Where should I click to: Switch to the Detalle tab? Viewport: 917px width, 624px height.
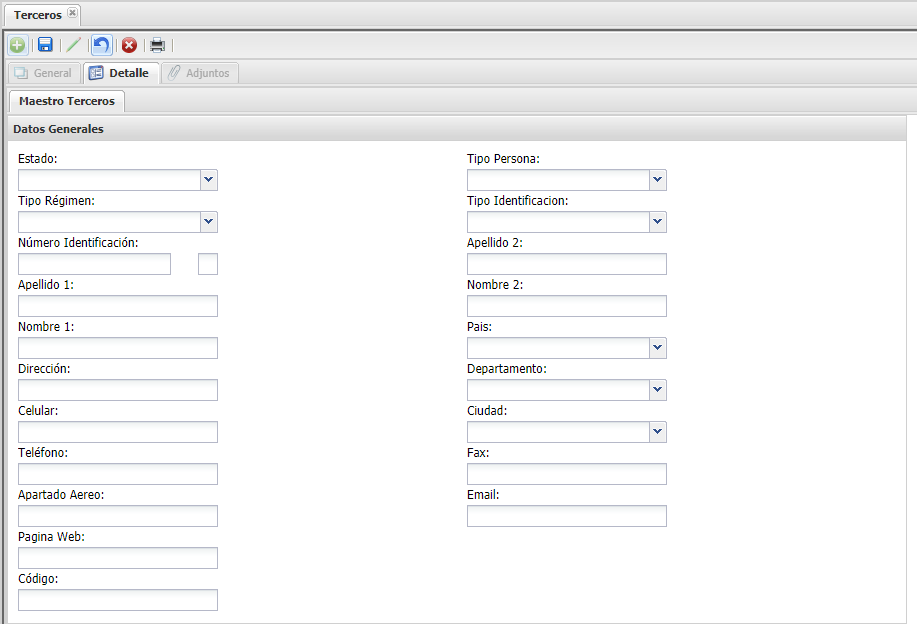point(119,73)
